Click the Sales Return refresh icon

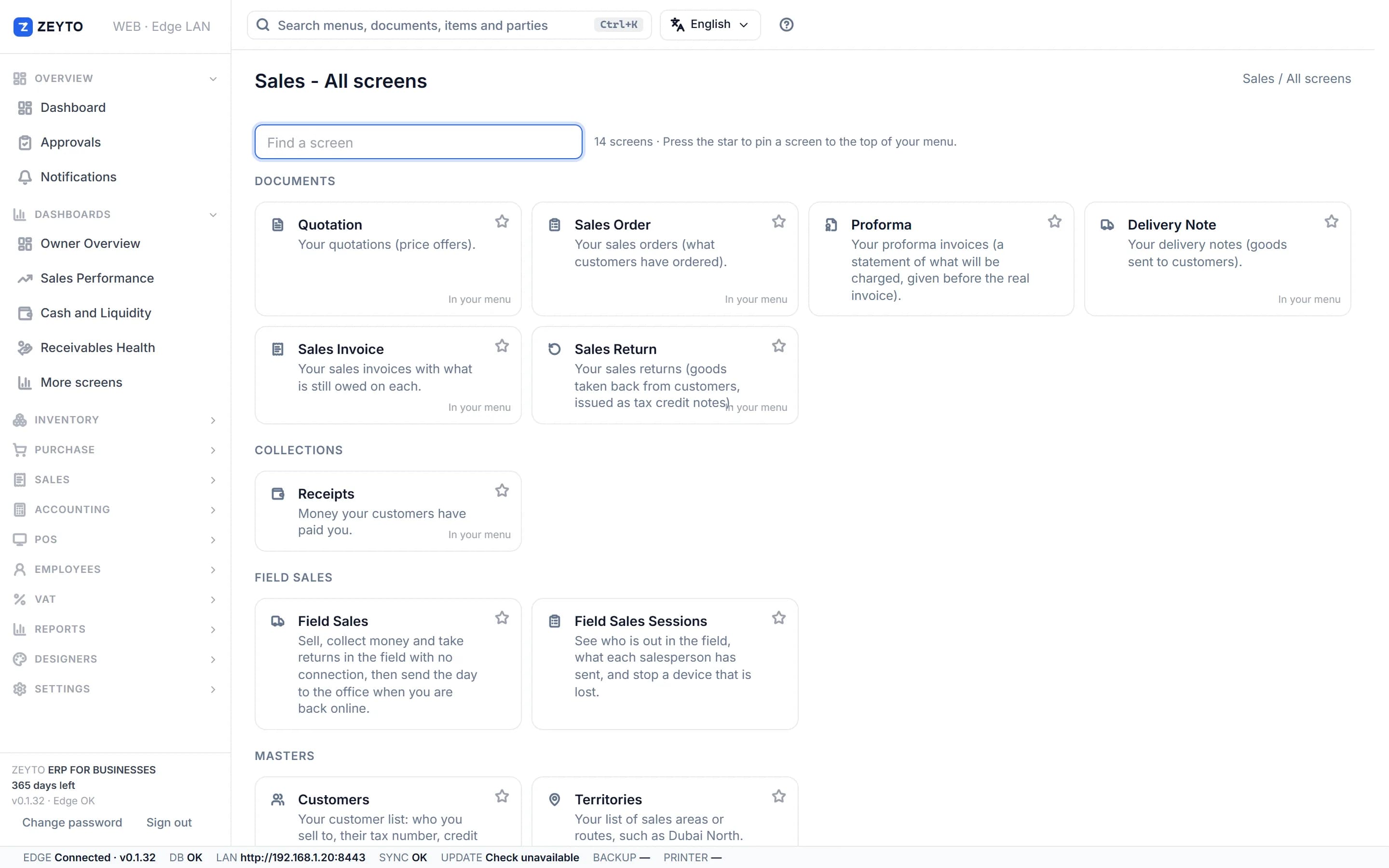555,349
